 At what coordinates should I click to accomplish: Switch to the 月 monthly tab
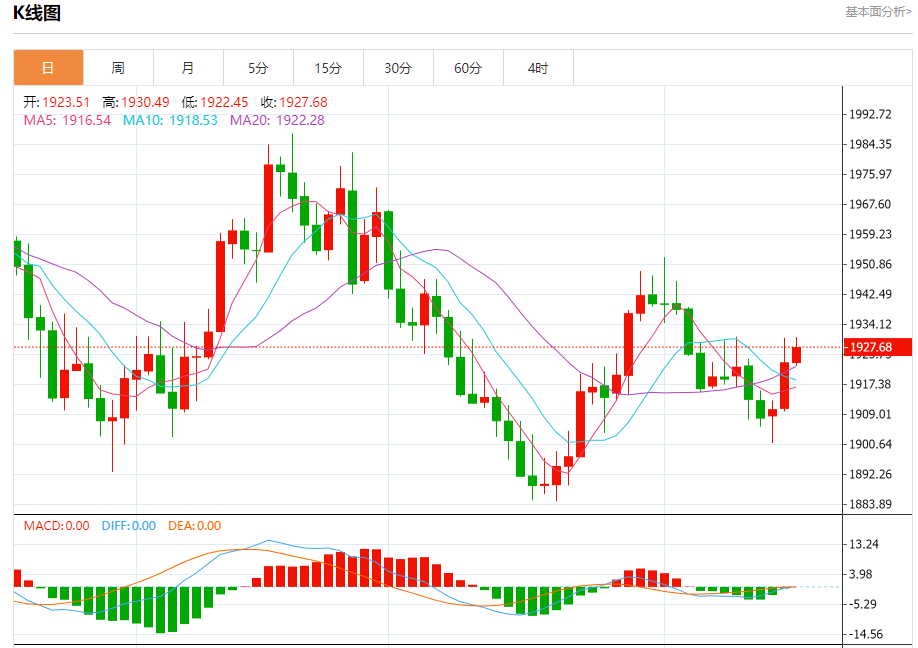pyautogui.click(x=188, y=68)
